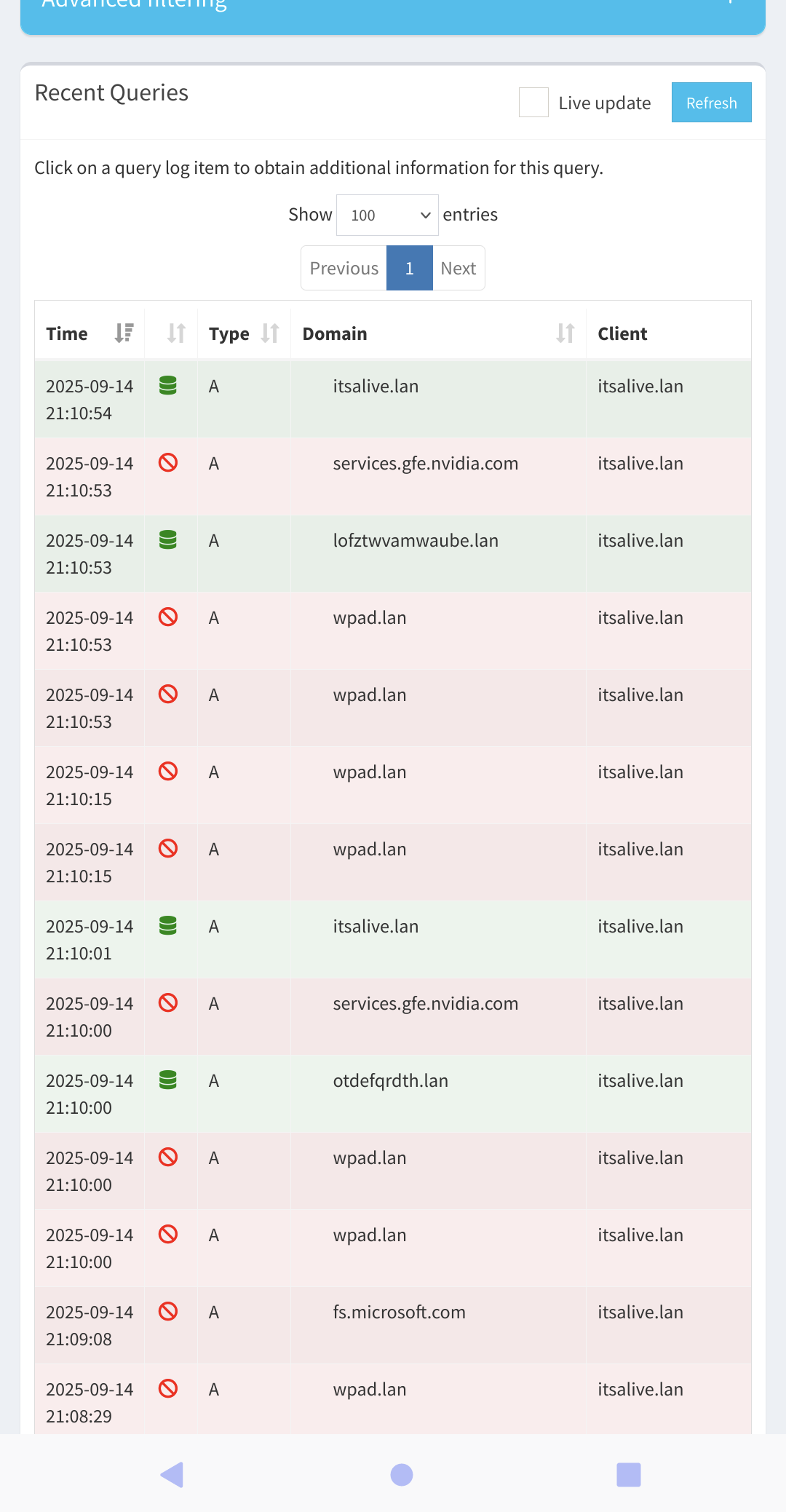Click the status column sort arrows
The image size is (786, 1512).
(x=176, y=333)
